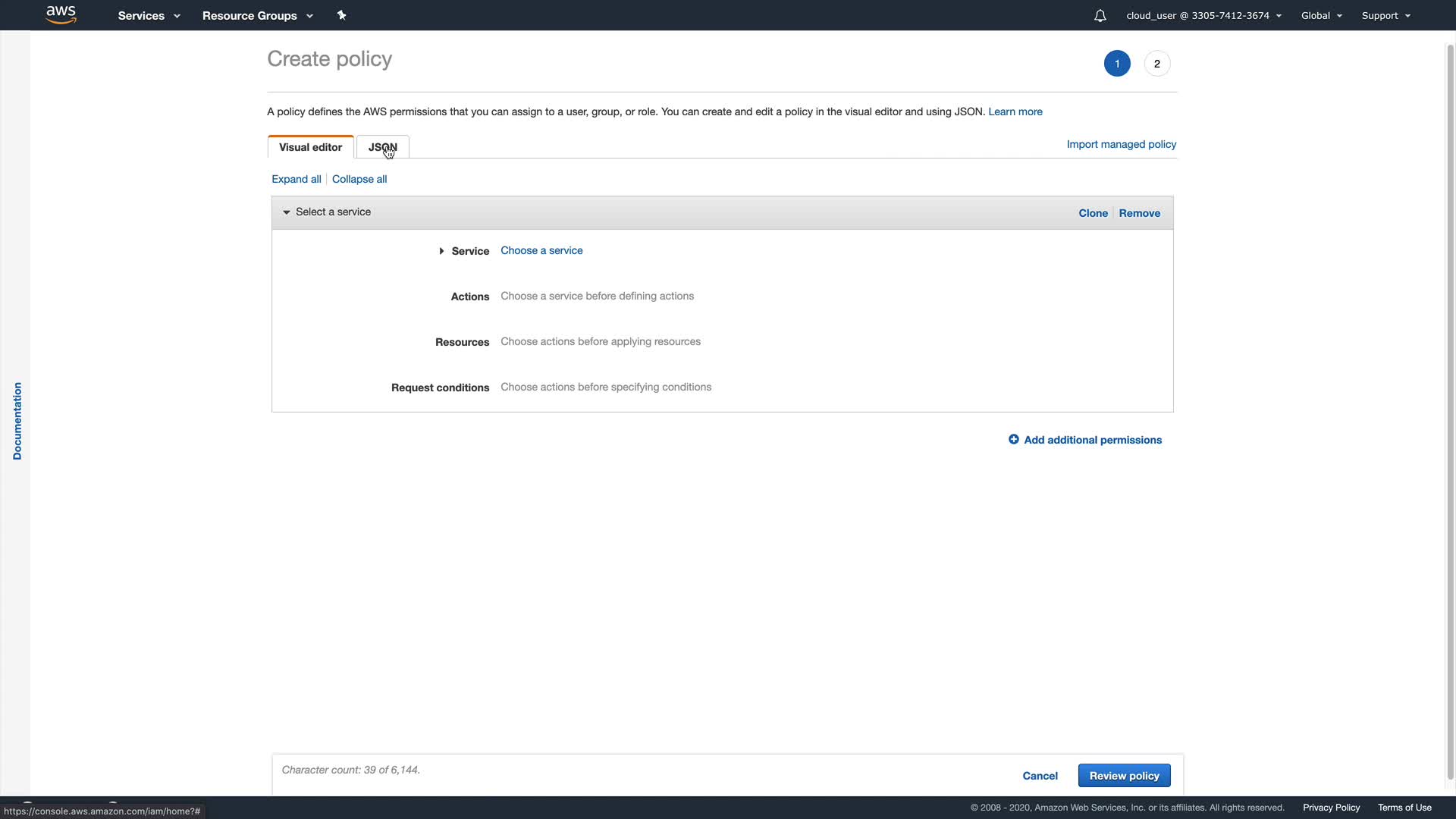Viewport: 1456px width, 819px height.
Task: Click the pin shortcuts icon in navbar
Action: (x=342, y=15)
